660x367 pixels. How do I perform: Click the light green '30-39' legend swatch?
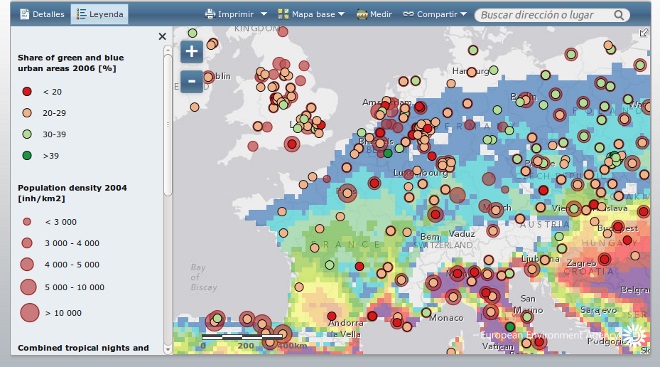tap(27, 134)
